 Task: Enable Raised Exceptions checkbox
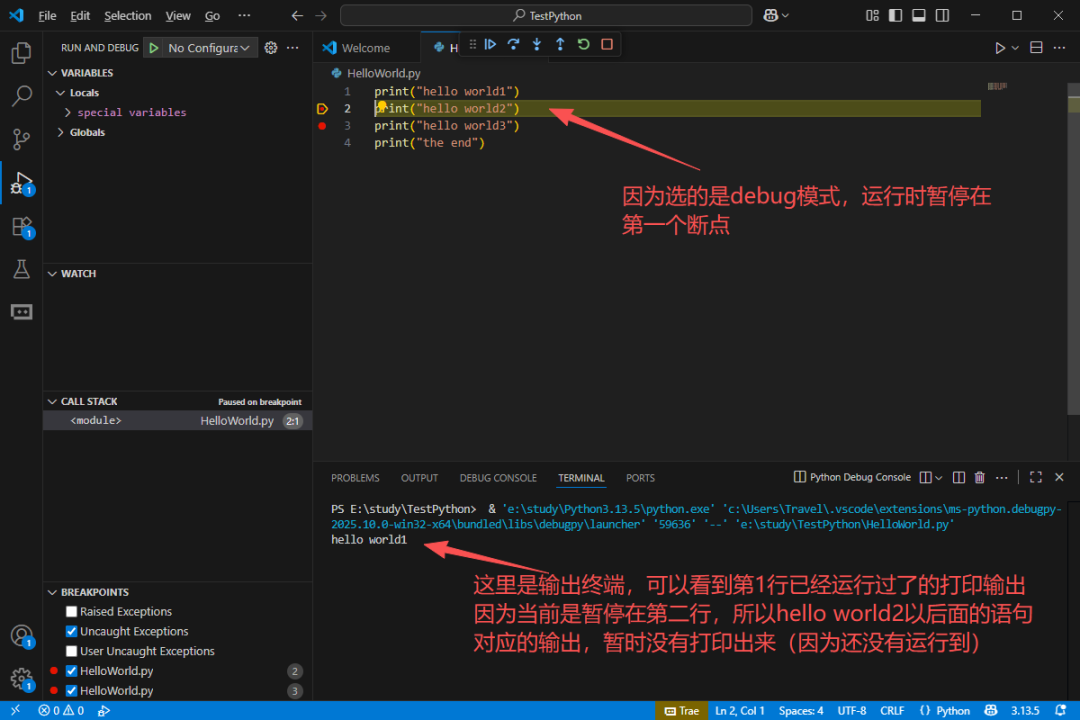point(71,611)
